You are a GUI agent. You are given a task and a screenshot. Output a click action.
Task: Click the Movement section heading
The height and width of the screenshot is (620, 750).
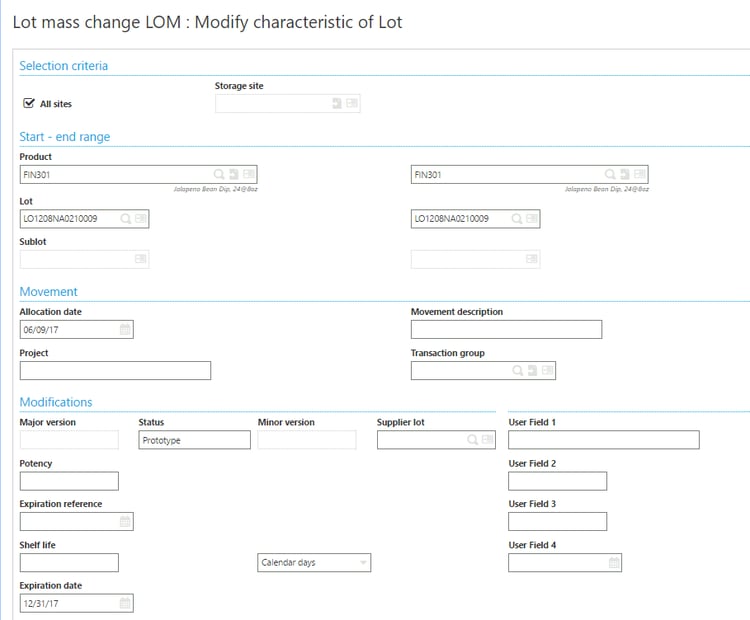point(48,291)
